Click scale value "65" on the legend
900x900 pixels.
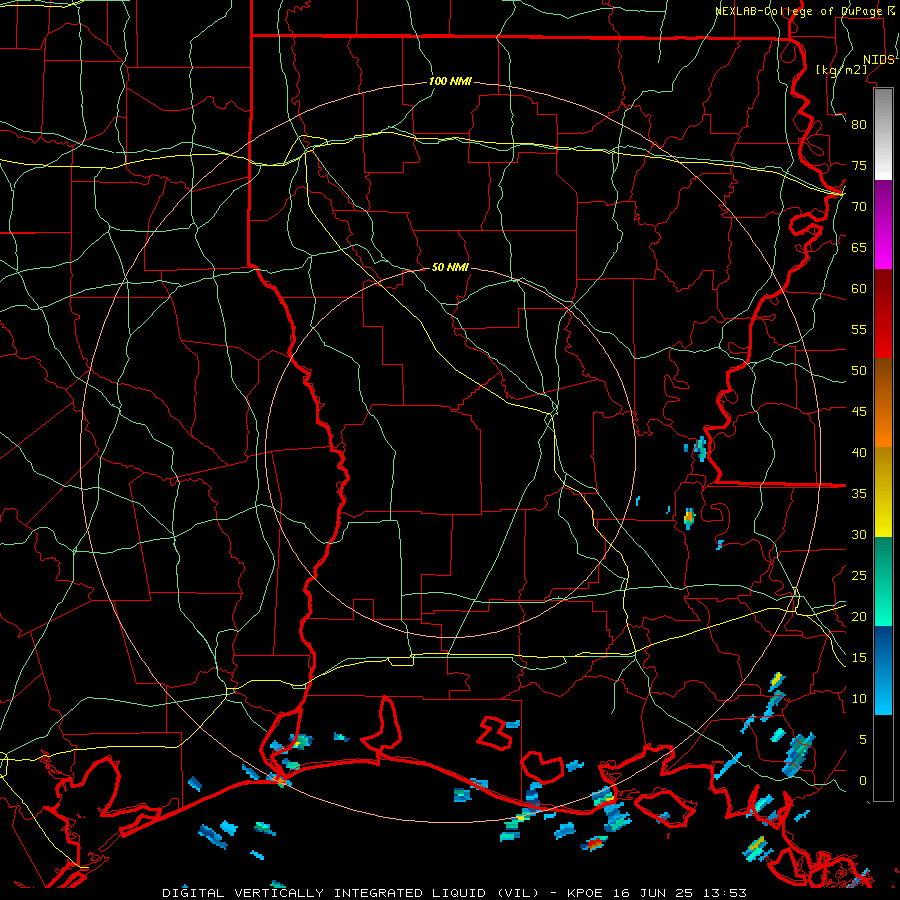[x=859, y=248]
